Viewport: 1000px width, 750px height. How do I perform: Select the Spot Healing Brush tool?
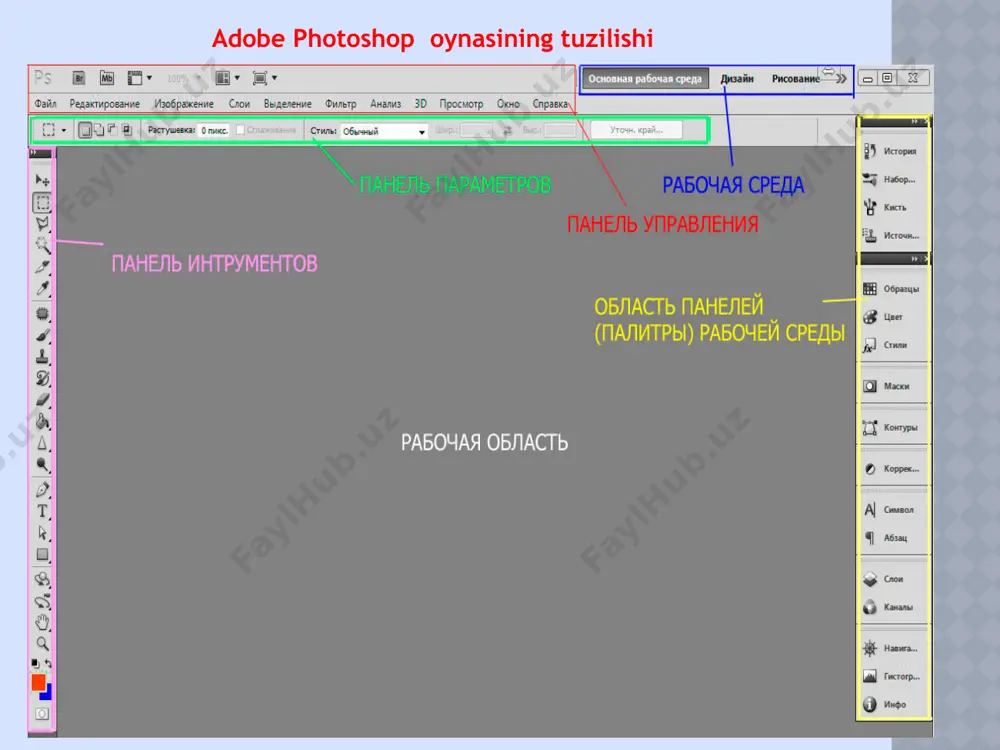point(42,314)
